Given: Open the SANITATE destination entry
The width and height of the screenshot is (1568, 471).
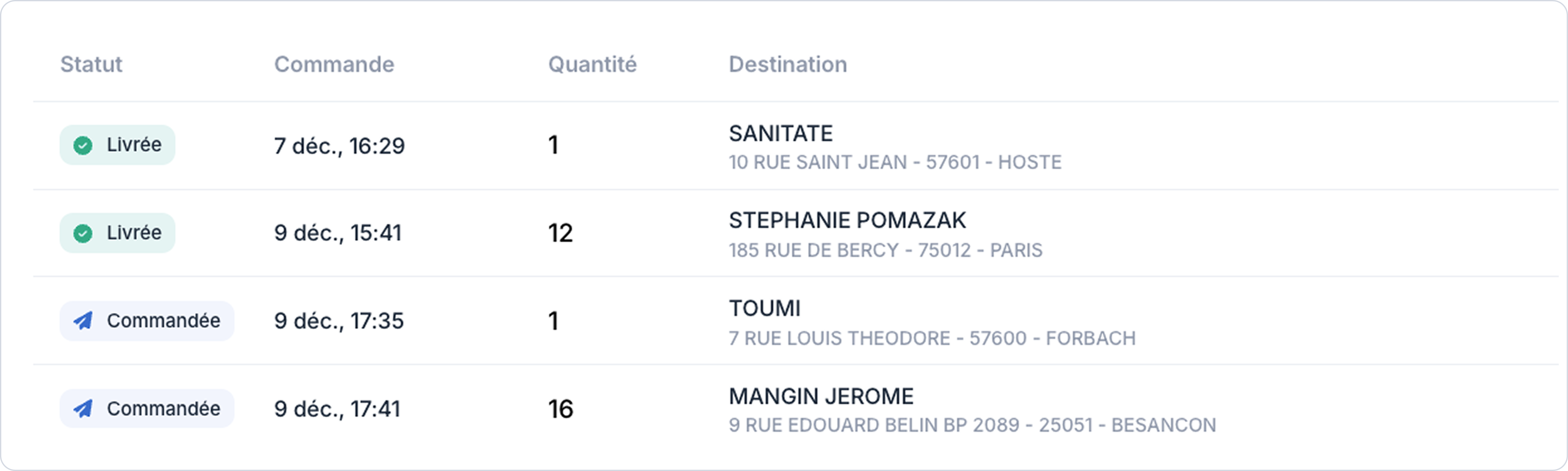Looking at the screenshot, I should tap(780, 134).
